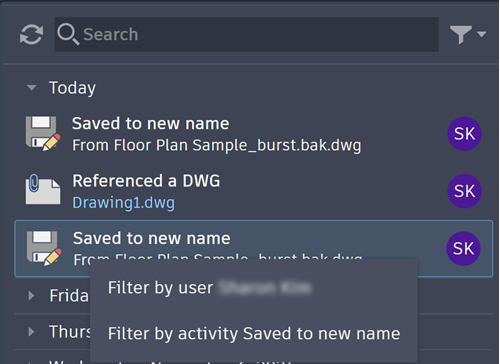Collapse the Today group

(x=32, y=88)
